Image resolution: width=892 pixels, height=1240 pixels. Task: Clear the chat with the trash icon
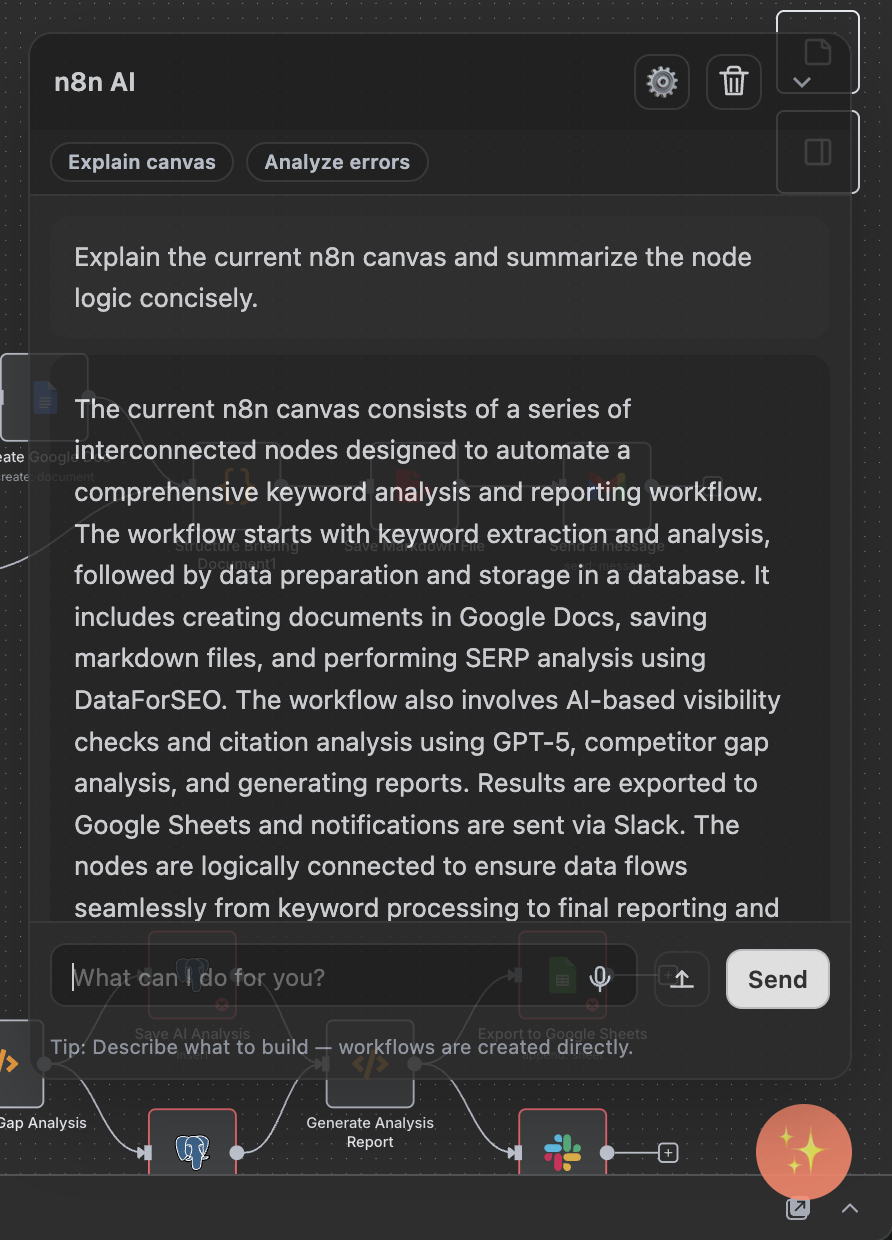pyautogui.click(x=733, y=82)
